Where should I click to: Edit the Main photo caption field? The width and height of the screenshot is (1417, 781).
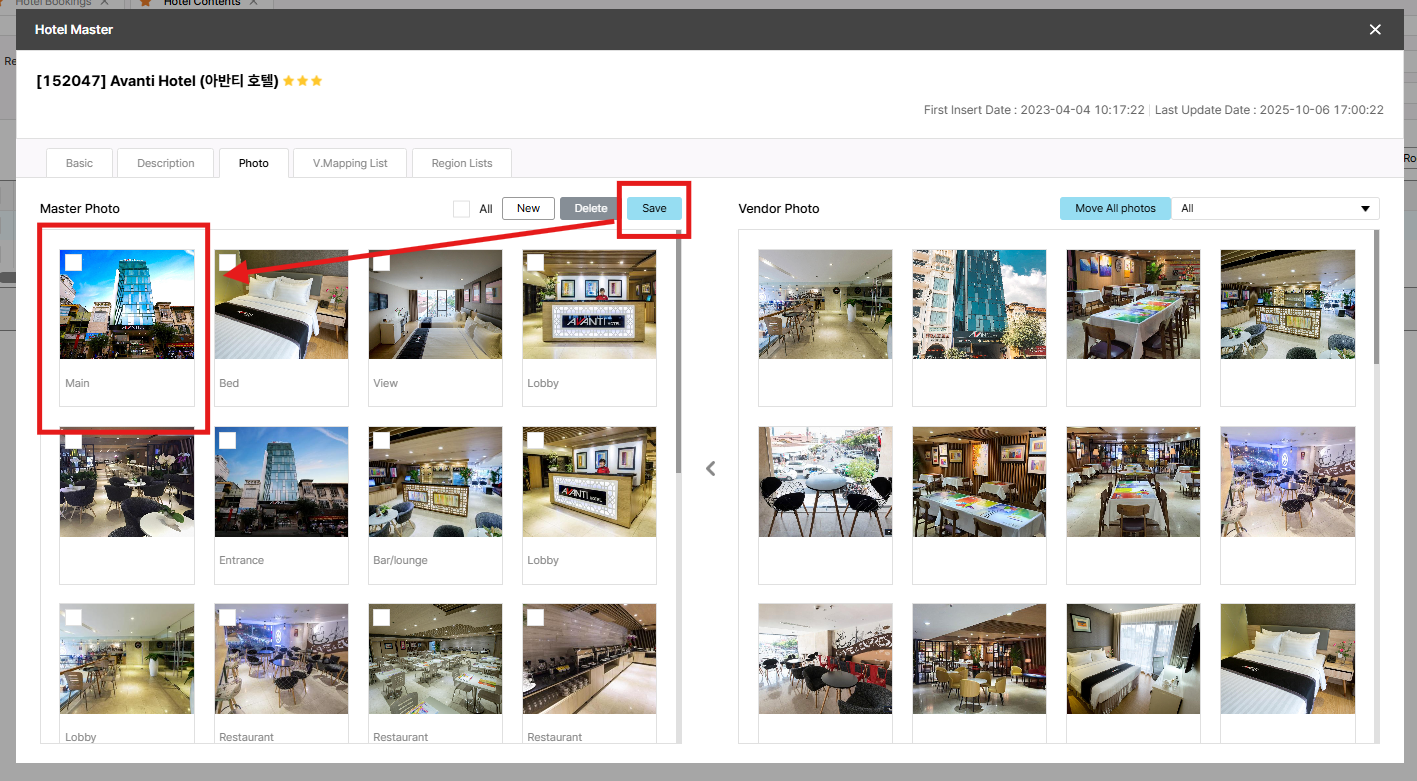127,383
